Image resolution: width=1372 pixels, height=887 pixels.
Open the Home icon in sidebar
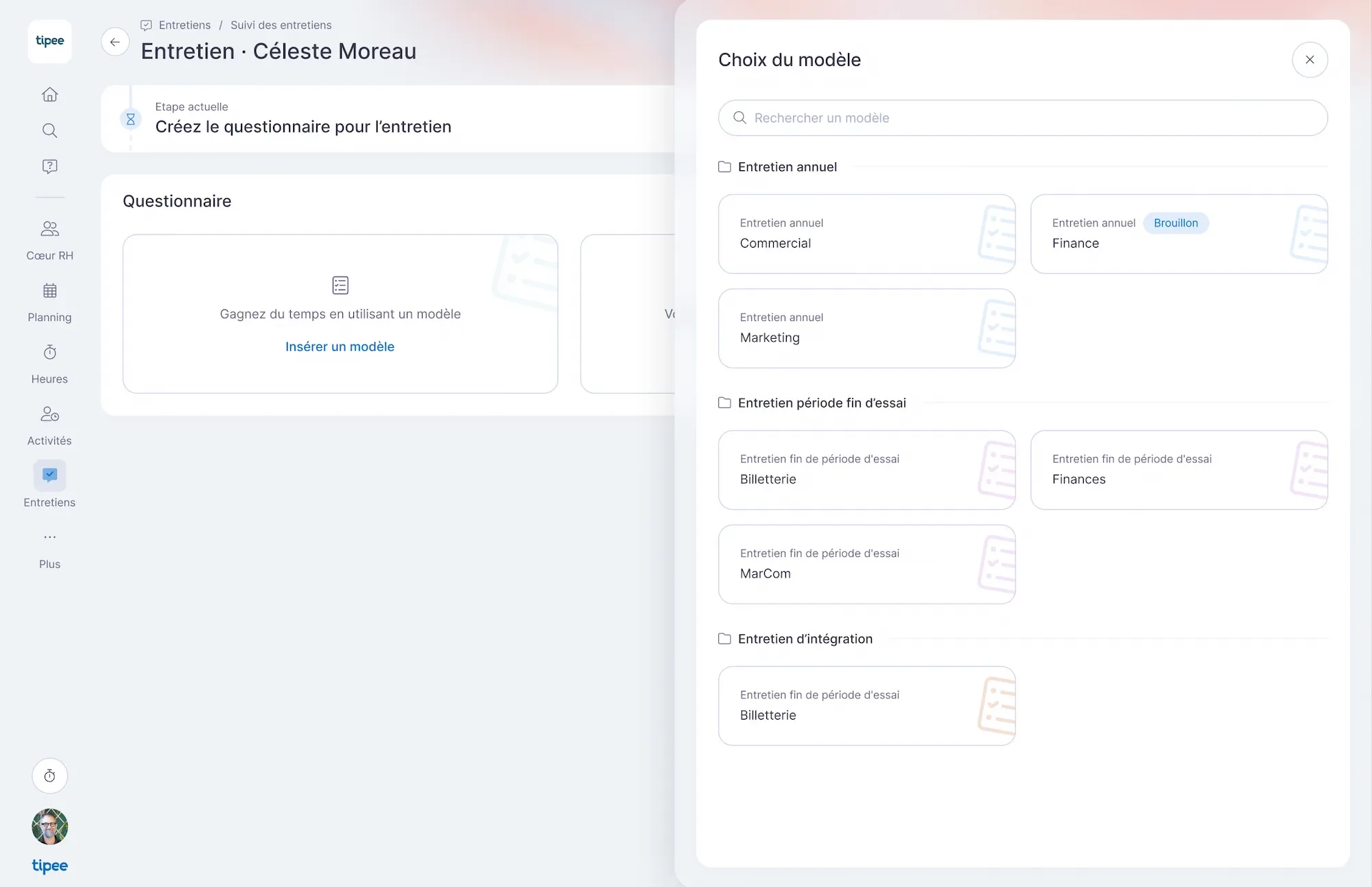tap(49, 95)
